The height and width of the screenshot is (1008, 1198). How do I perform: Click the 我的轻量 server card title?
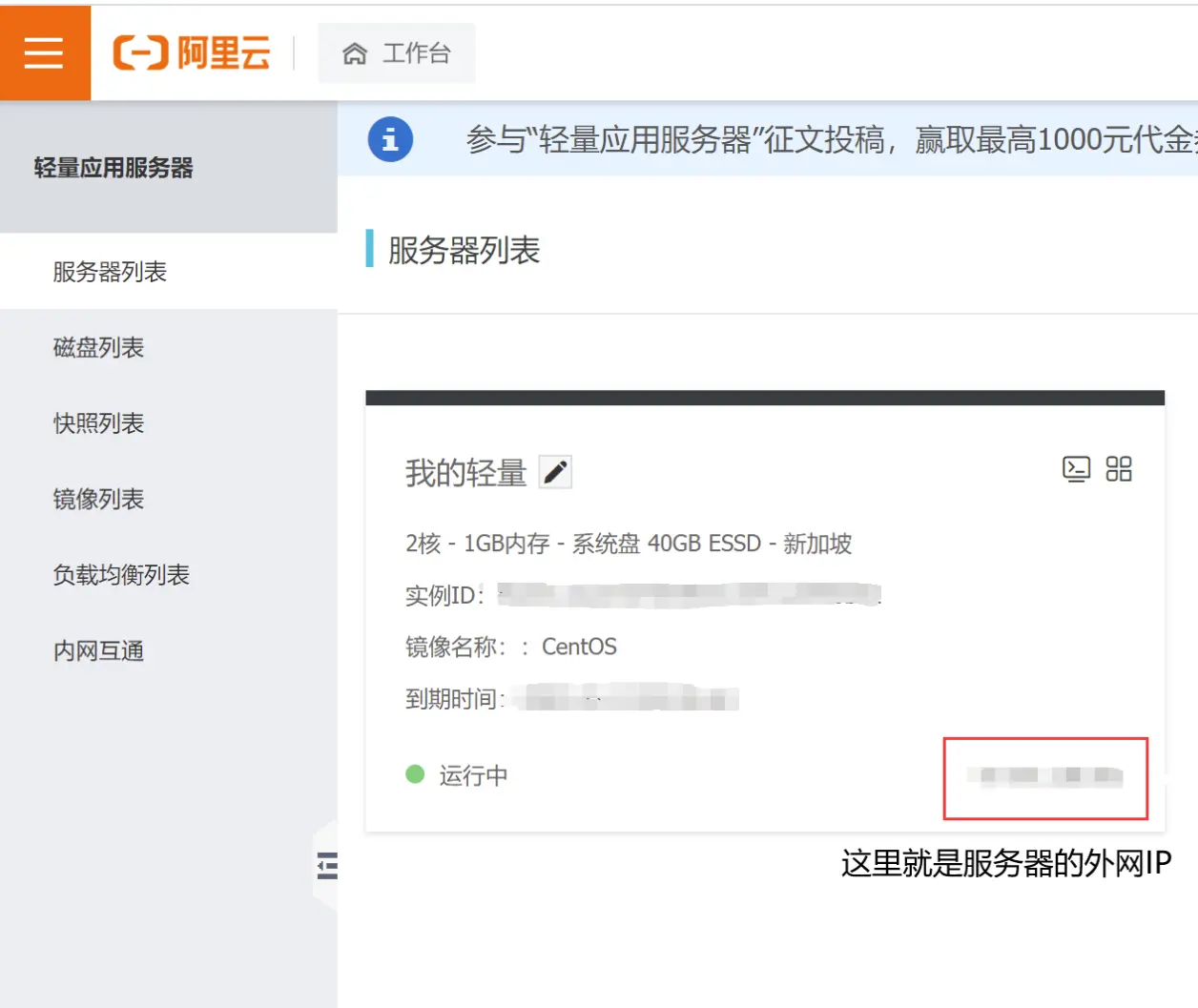coord(465,473)
